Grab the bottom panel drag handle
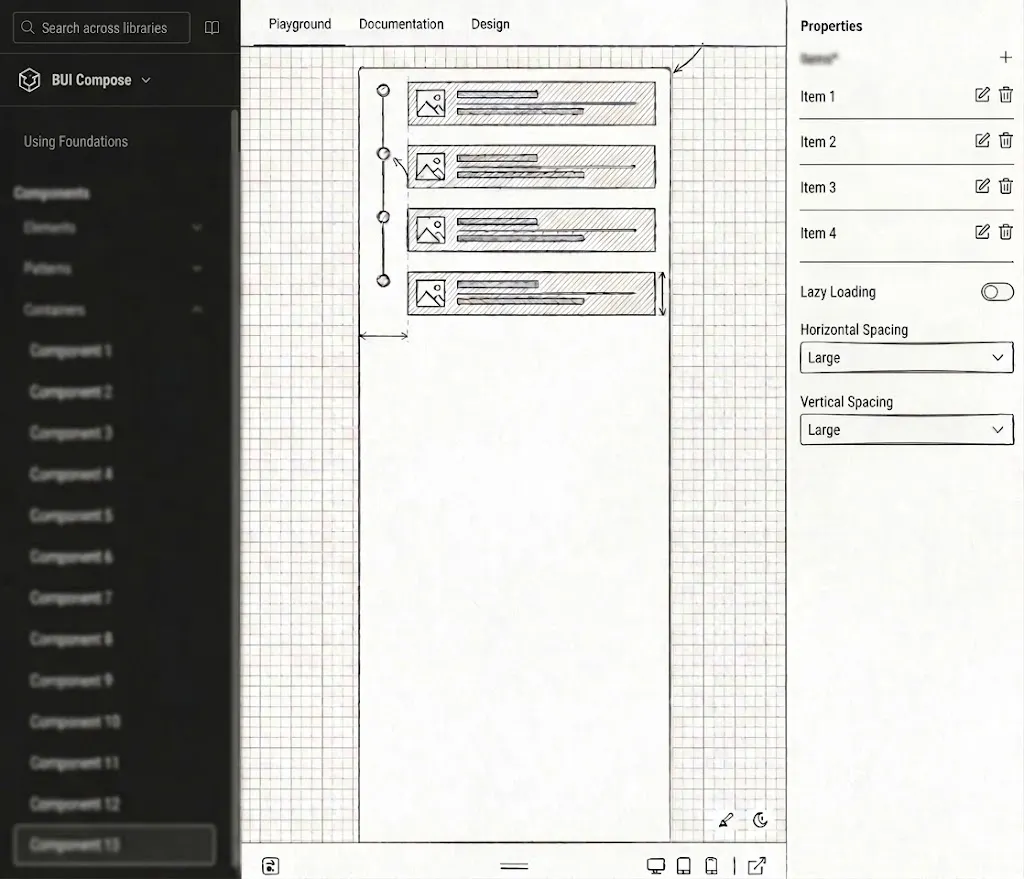The image size is (1024, 879). [514, 867]
